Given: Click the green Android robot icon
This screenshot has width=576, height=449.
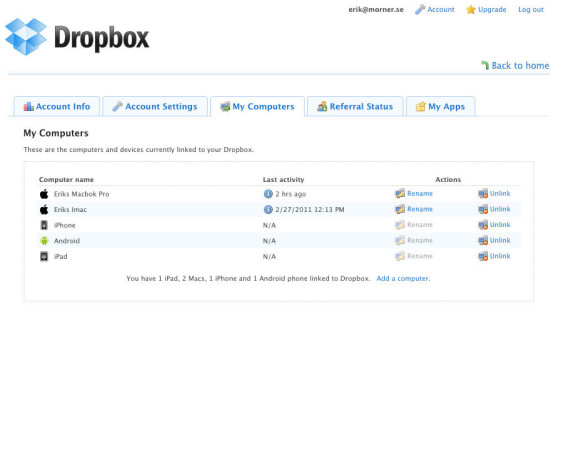Looking at the screenshot, I should pyautogui.click(x=44, y=241).
